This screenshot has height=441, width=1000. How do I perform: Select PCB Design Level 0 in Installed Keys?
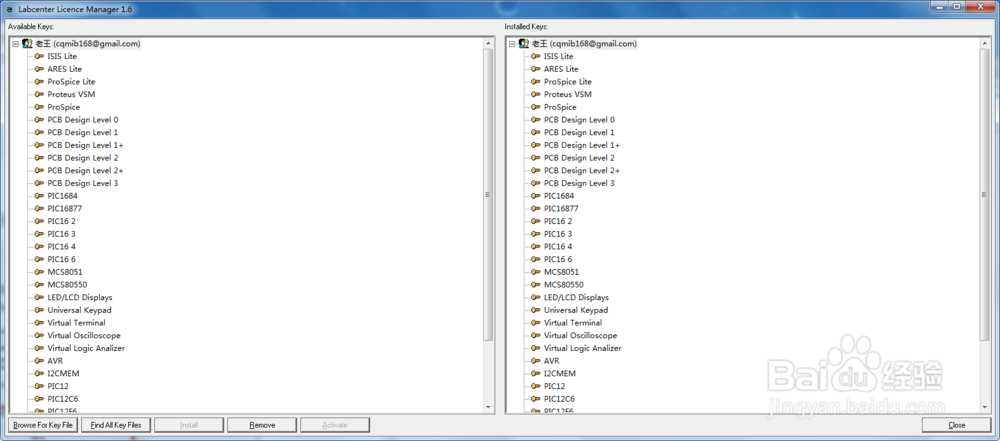(x=579, y=120)
